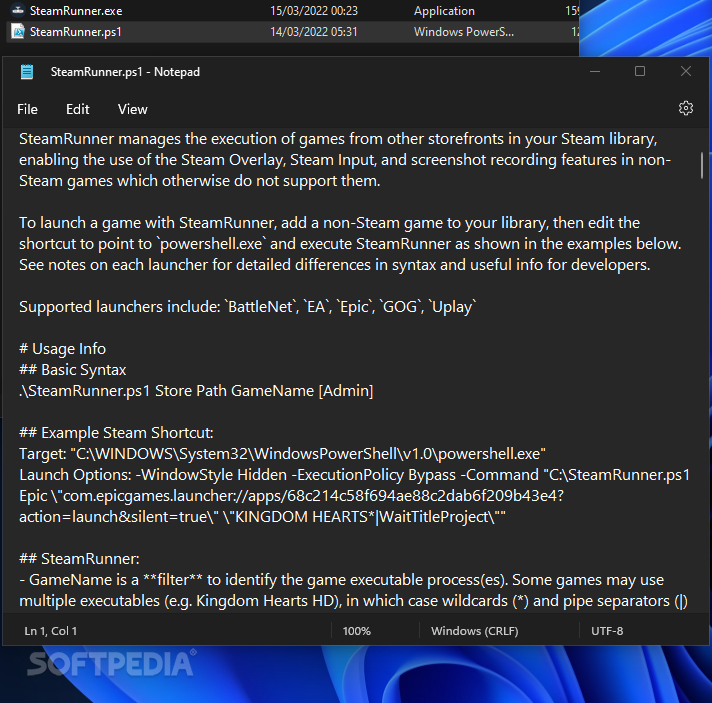Maximize the Notepad window
Viewport: 712px width, 703px height.
tap(640, 71)
